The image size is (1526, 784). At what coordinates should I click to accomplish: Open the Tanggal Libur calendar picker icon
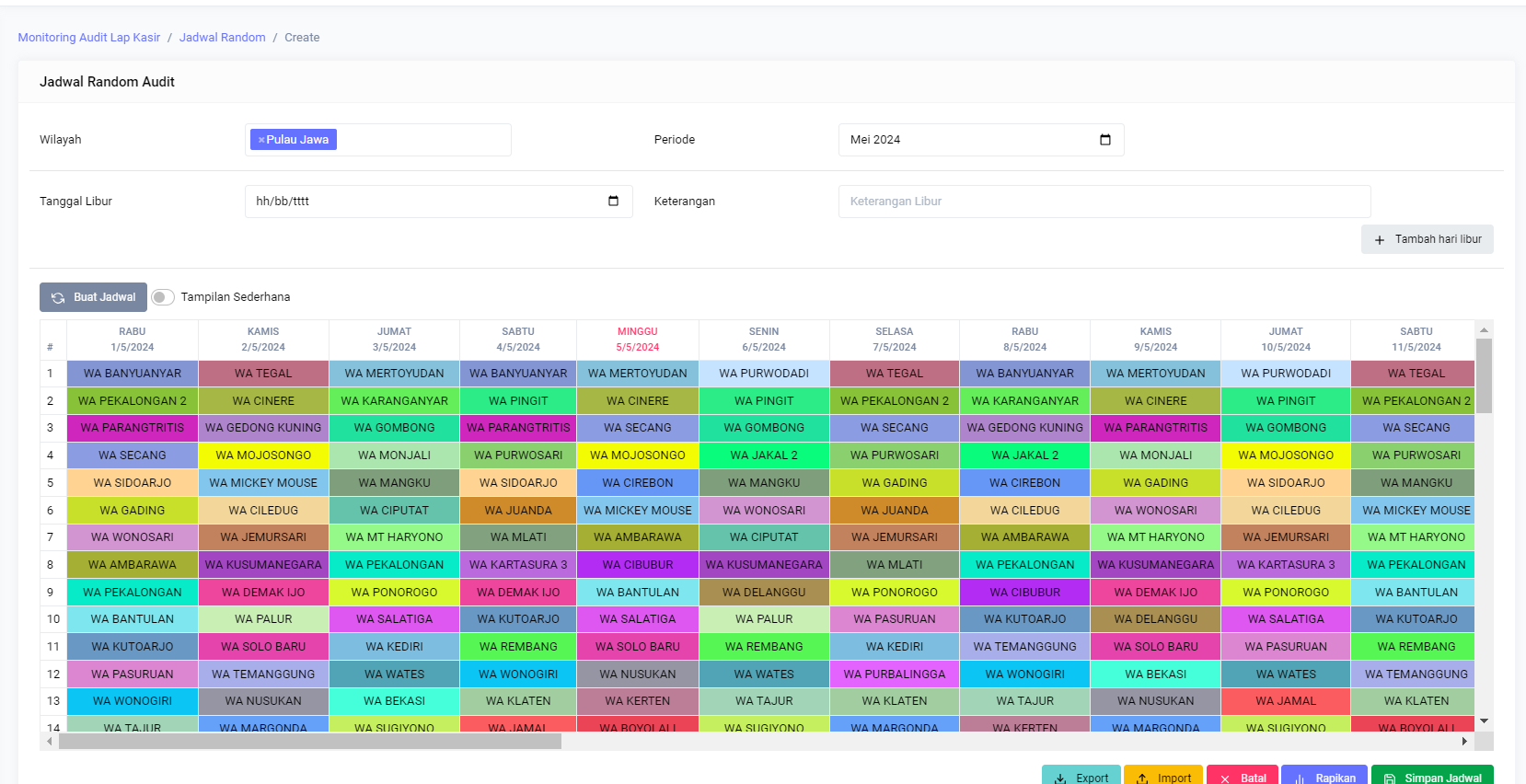tap(613, 202)
